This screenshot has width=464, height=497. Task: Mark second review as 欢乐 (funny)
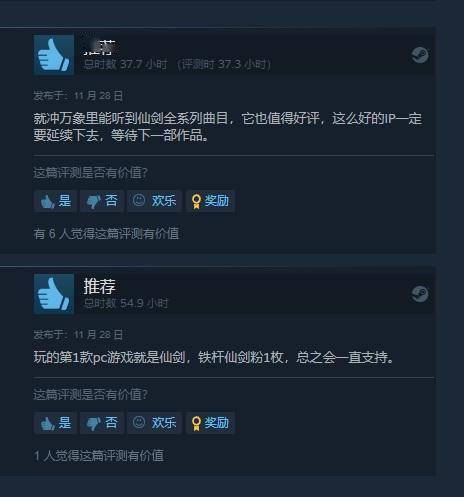[154, 423]
